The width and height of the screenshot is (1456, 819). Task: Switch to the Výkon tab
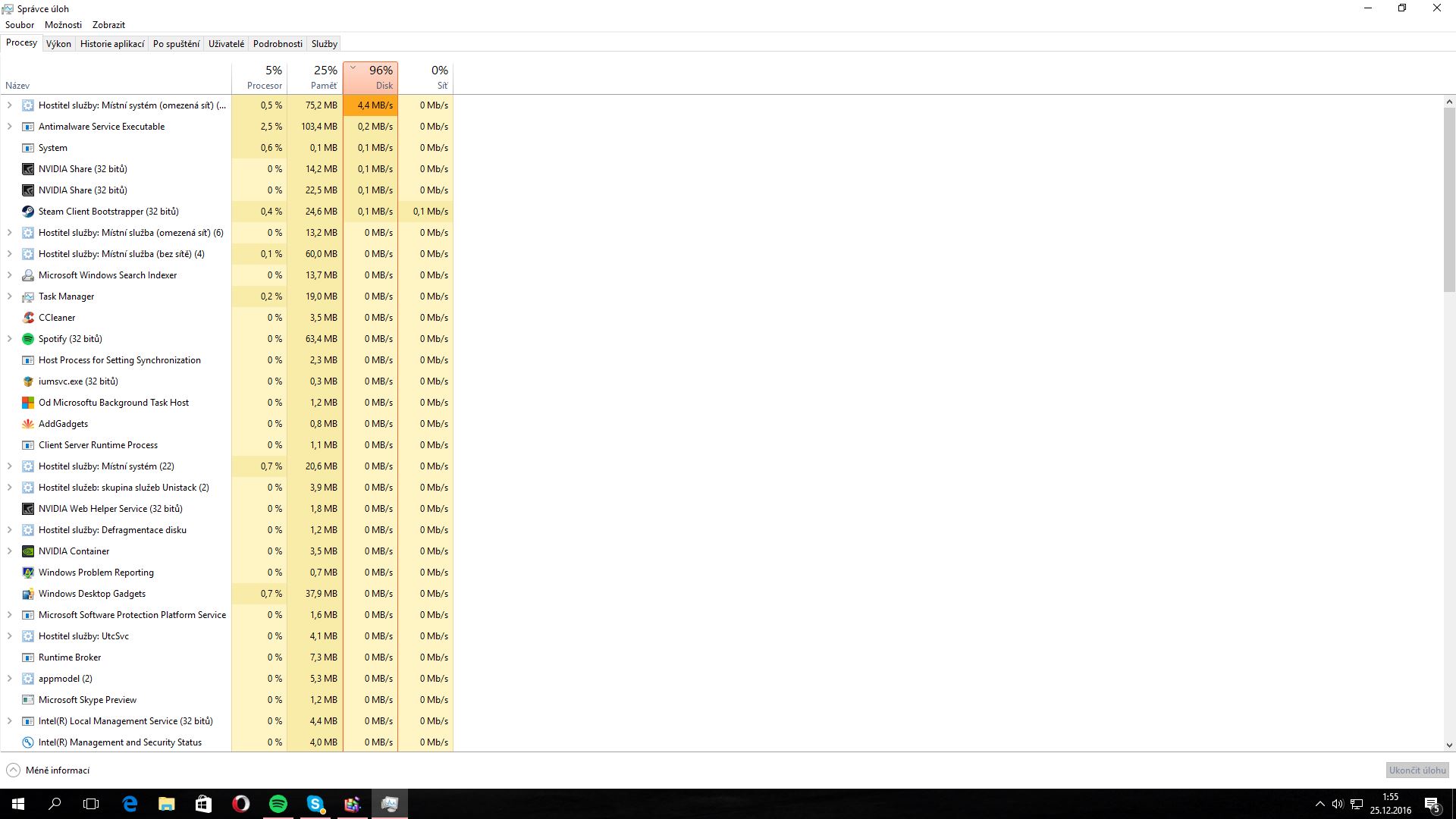click(58, 44)
